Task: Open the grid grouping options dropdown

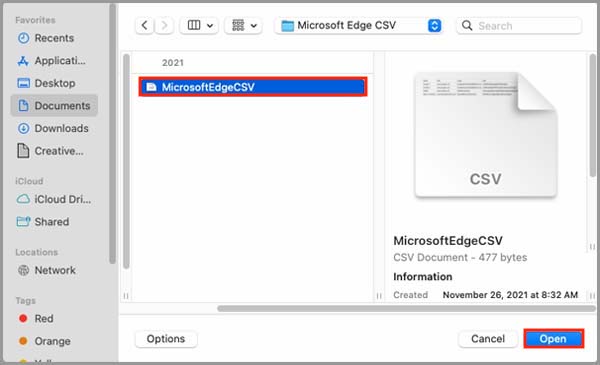Action: click(243, 26)
